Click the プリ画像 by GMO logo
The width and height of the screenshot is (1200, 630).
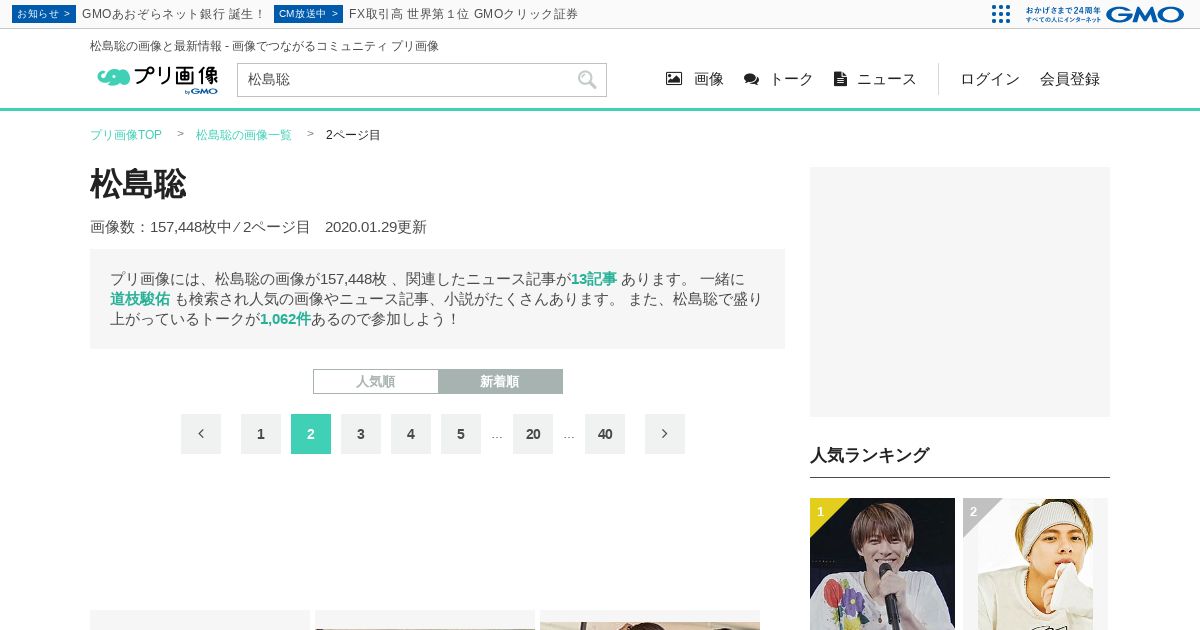pyautogui.click(x=157, y=80)
